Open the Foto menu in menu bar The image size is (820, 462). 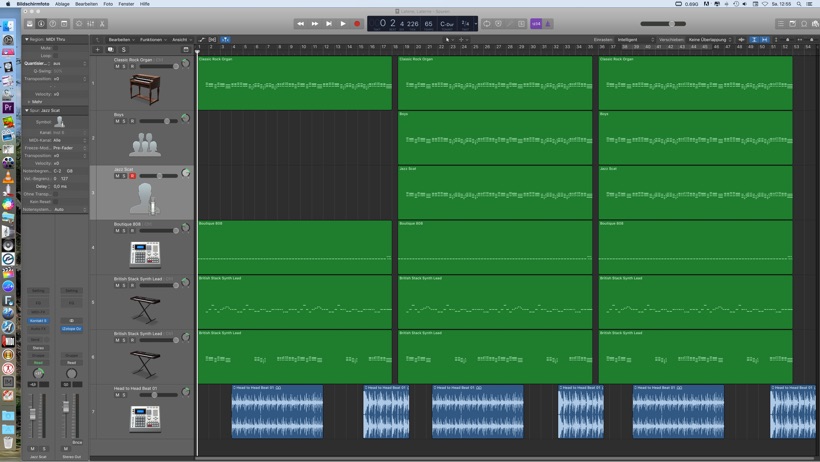[x=108, y=4]
